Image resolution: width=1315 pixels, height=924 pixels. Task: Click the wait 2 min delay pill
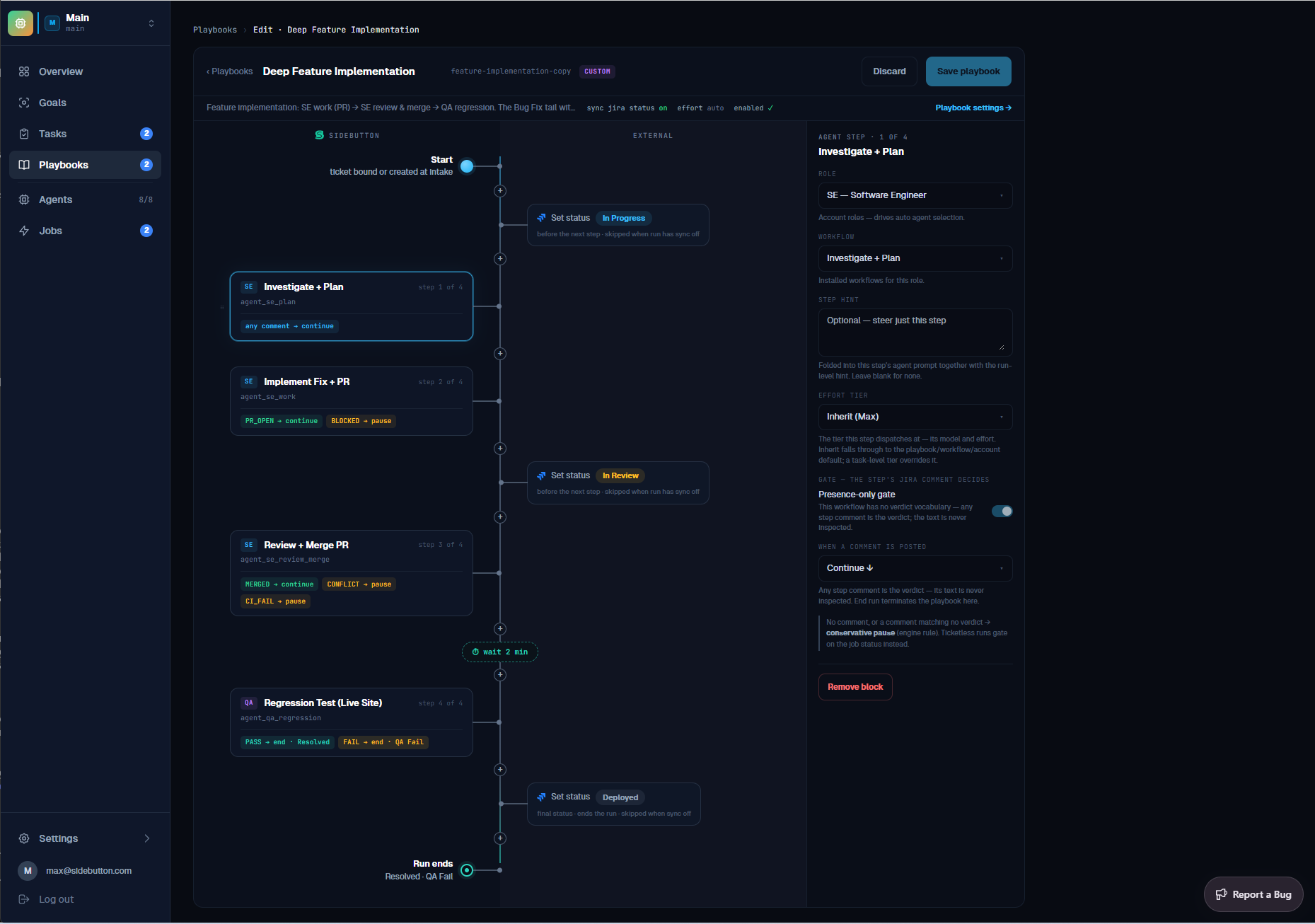point(500,652)
